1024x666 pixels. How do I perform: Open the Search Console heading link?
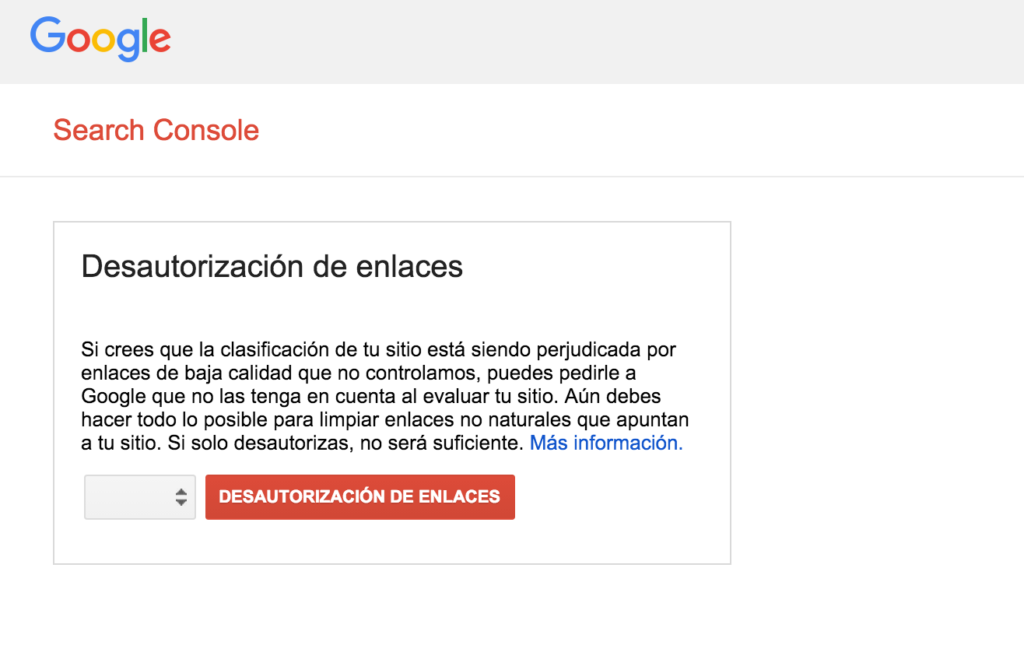coord(156,130)
